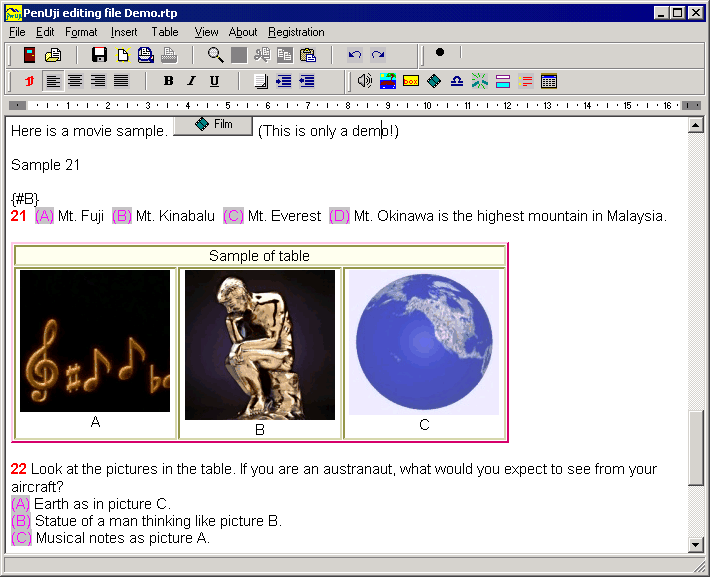Open the Format menu

[x=81, y=32]
